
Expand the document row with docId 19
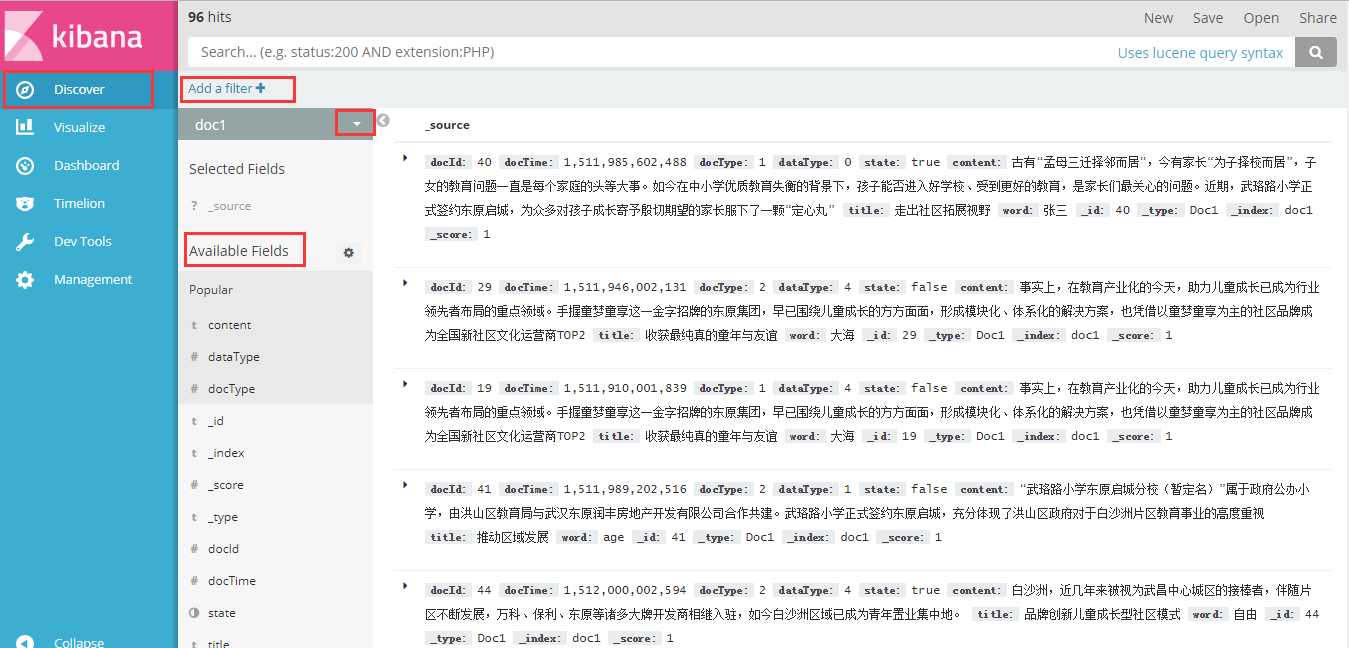(405, 384)
